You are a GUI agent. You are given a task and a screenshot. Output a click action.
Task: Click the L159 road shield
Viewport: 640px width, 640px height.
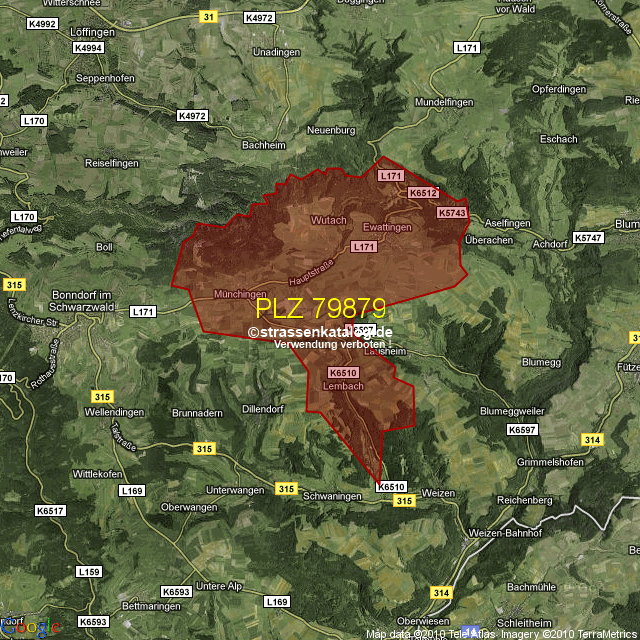(89, 572)
